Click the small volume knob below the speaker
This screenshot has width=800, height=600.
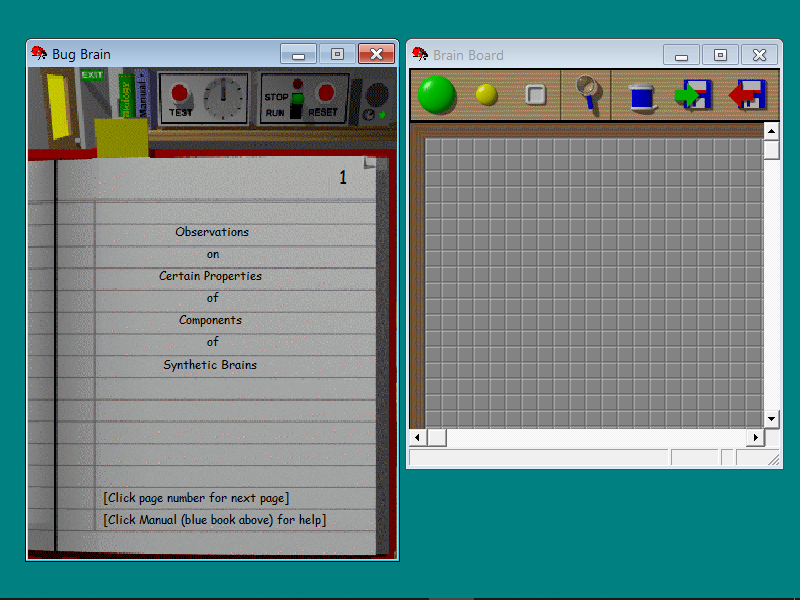click(368, 115)
